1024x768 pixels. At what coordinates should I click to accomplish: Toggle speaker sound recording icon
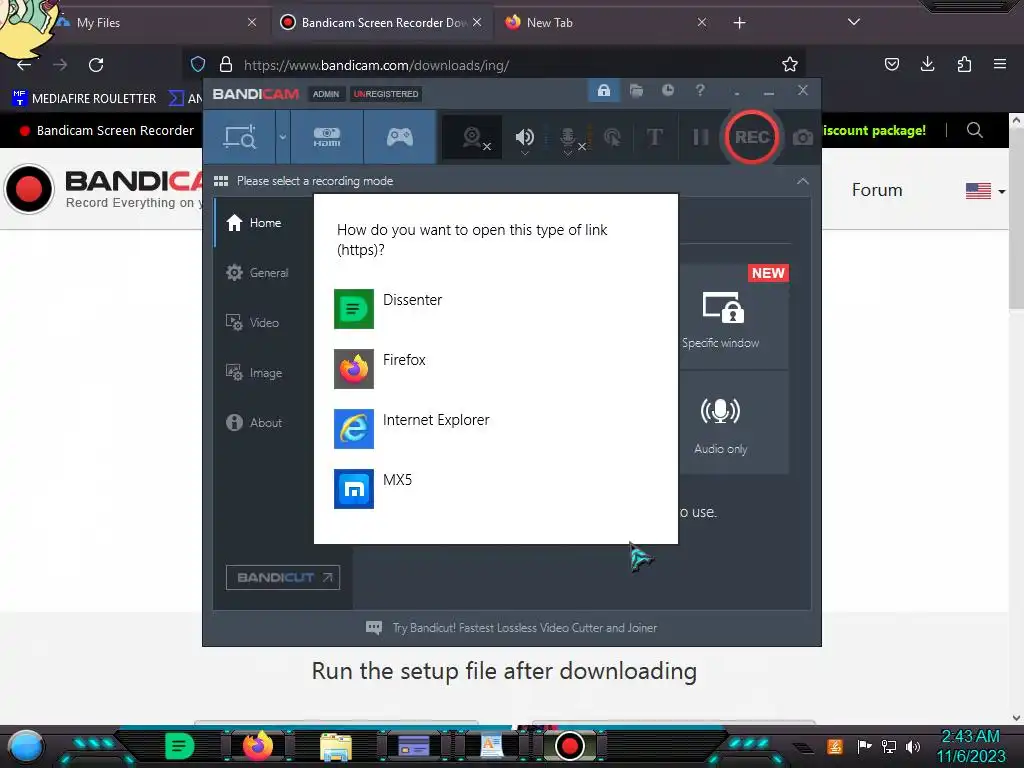click(524, 138)
